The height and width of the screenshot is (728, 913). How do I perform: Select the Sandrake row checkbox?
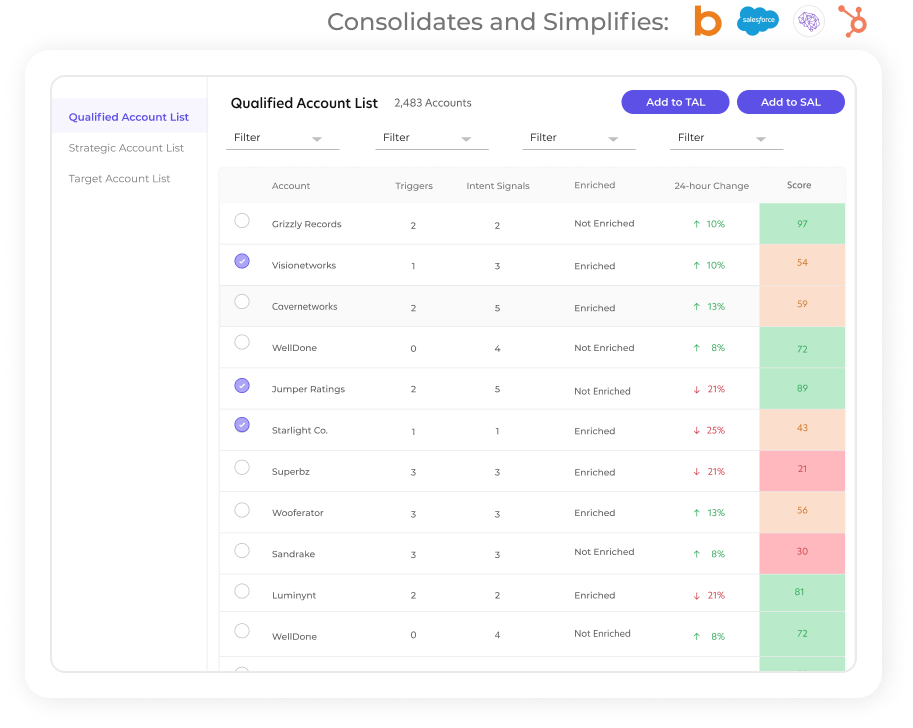(242, 550)
